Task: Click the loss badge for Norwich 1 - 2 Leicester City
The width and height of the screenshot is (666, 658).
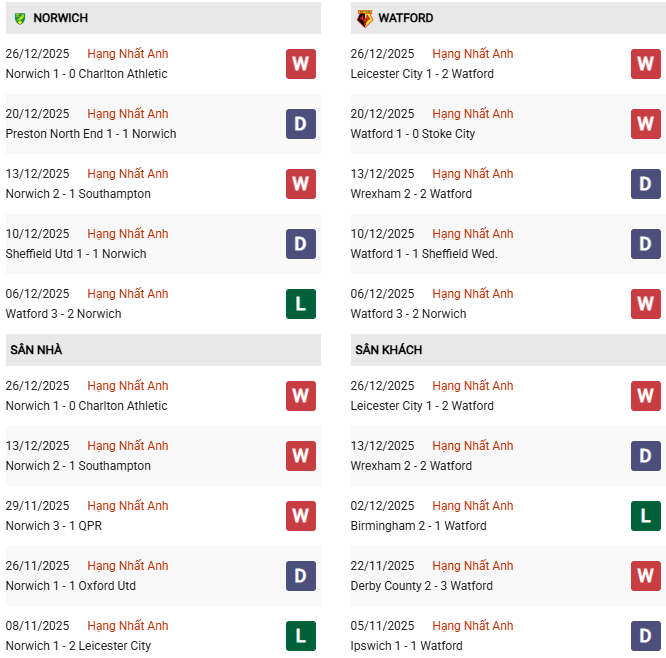Action: (300, 636)
